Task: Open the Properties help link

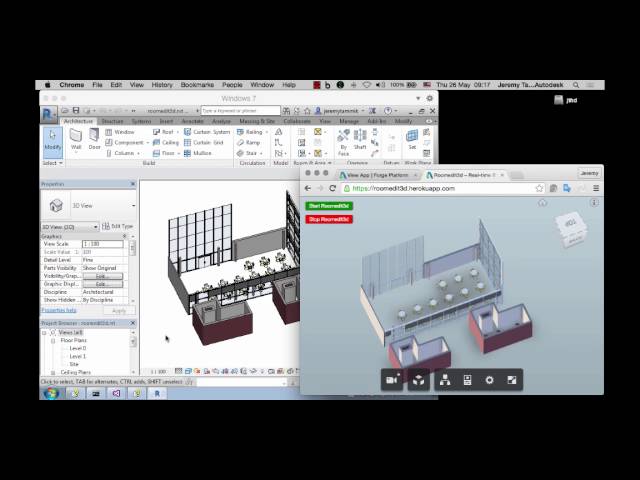Action: tap(59, 310)
